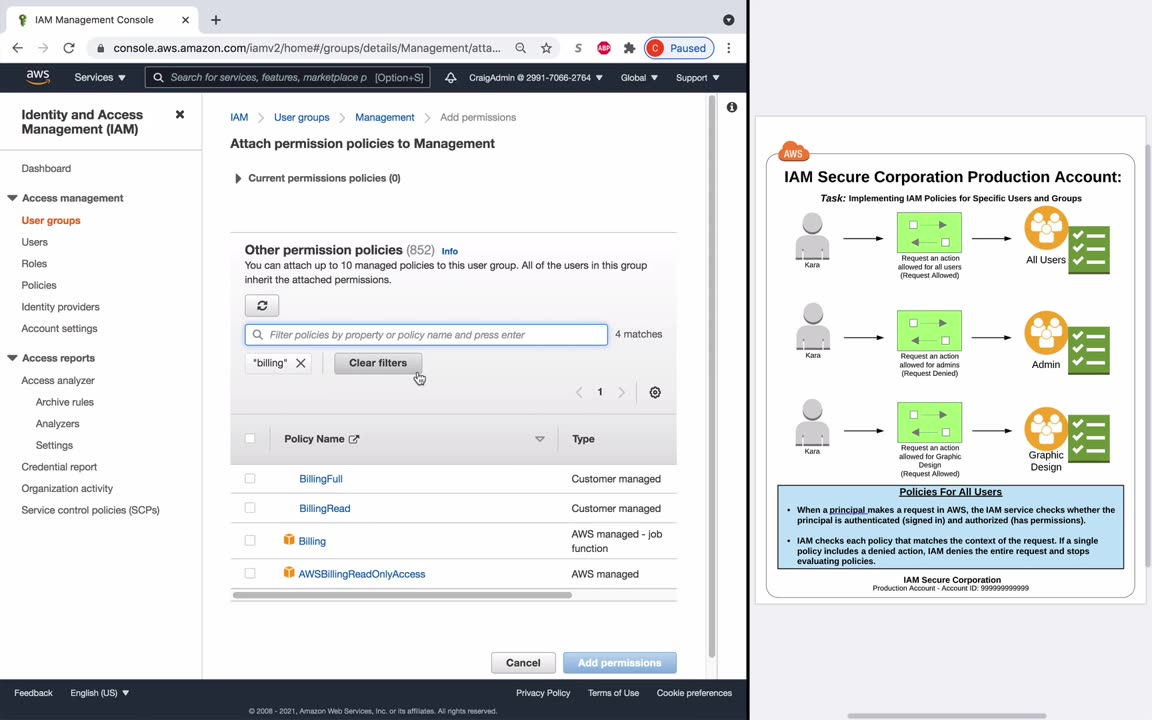The image size is (1152, 720).
Task: Click the Clear filters button
Action: pos(378,363)
